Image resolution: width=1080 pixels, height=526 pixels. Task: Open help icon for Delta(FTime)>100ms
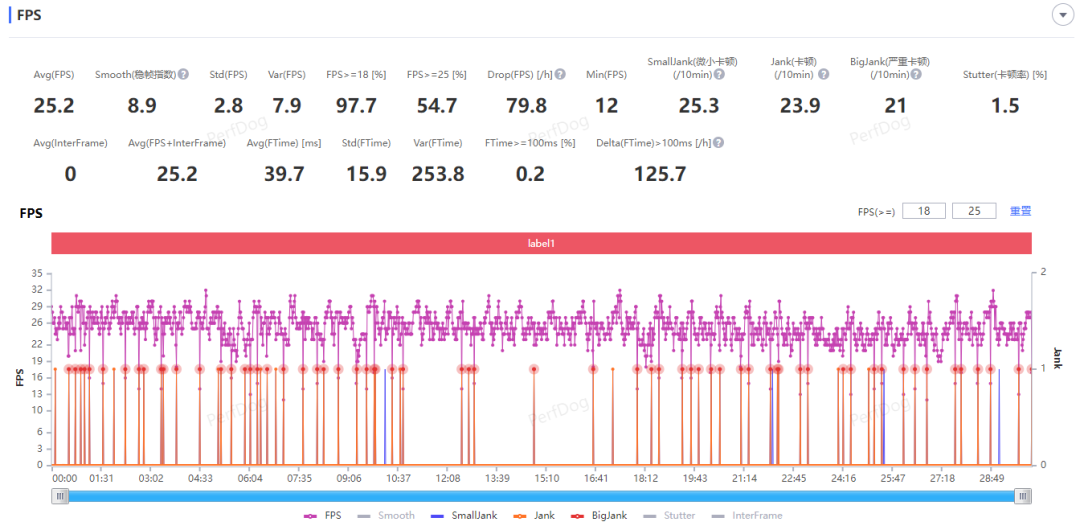pyautogui.click(x=718, y=143)
